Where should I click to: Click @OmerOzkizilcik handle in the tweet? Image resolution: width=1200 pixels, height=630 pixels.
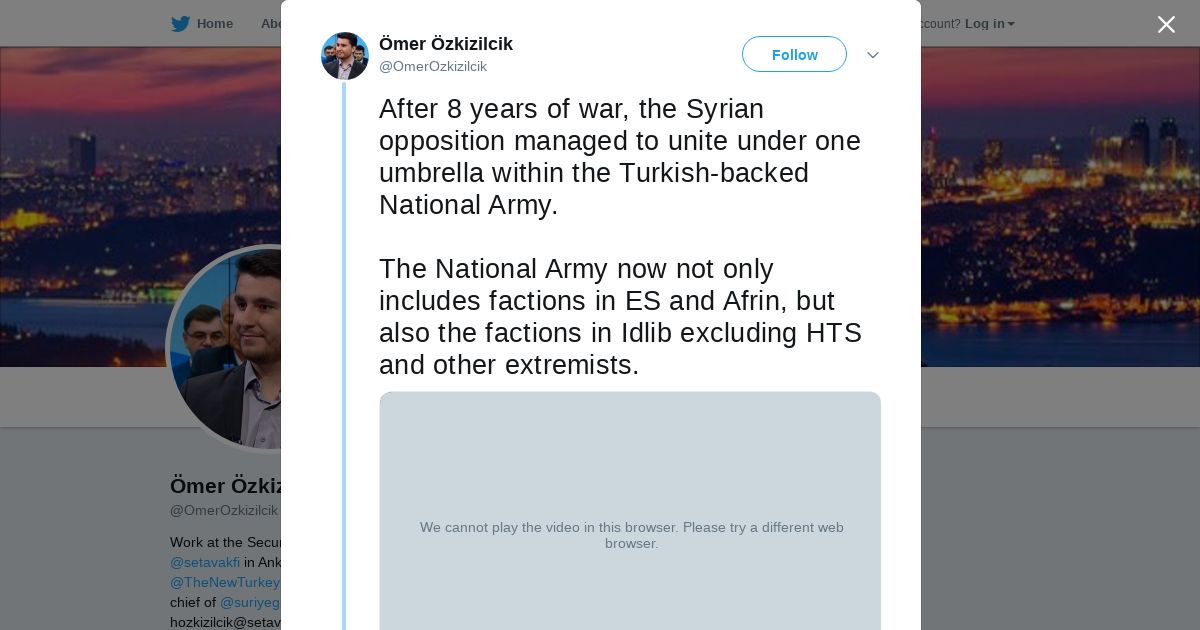coord(432,67)
